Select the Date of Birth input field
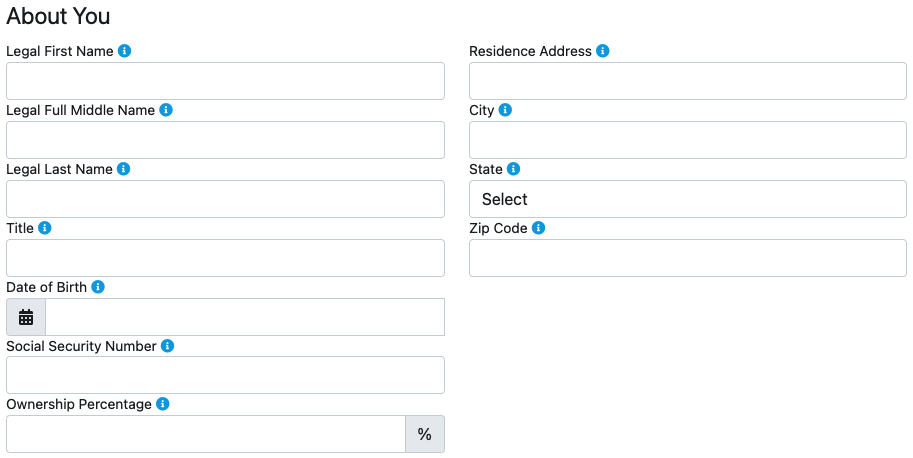Screen dimensions: 913x458 245,317
